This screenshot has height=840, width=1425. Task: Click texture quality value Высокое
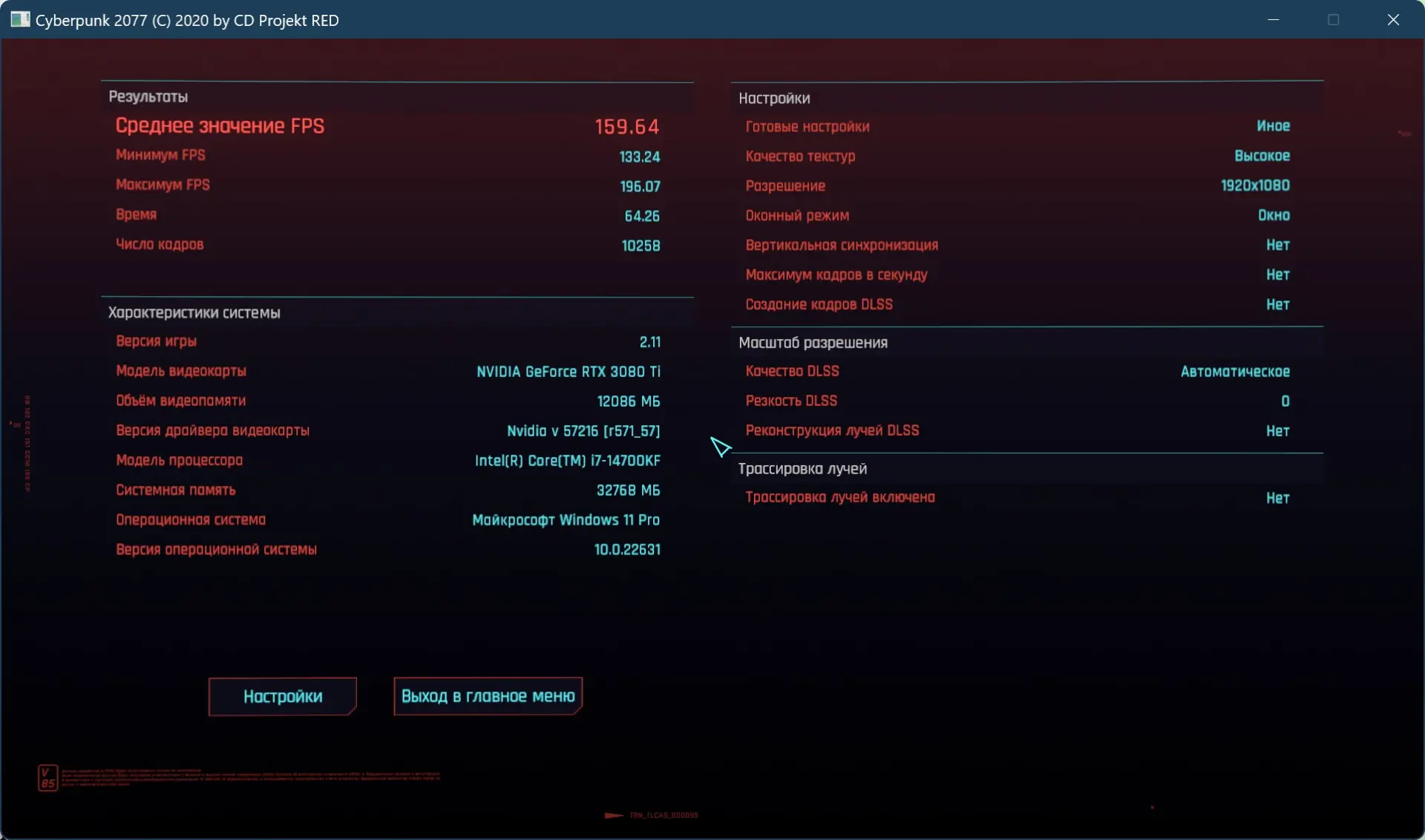click(x=1262, y=156)
